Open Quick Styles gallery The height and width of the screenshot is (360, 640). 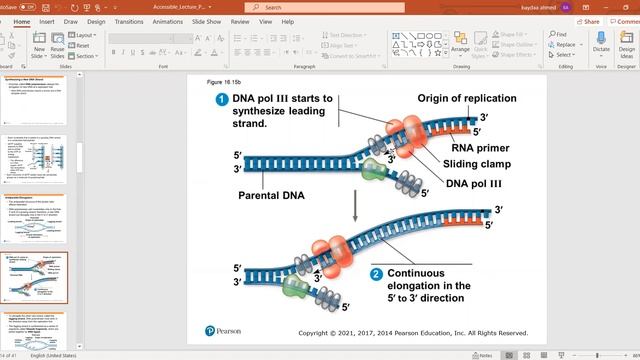(x=480, y=45)
